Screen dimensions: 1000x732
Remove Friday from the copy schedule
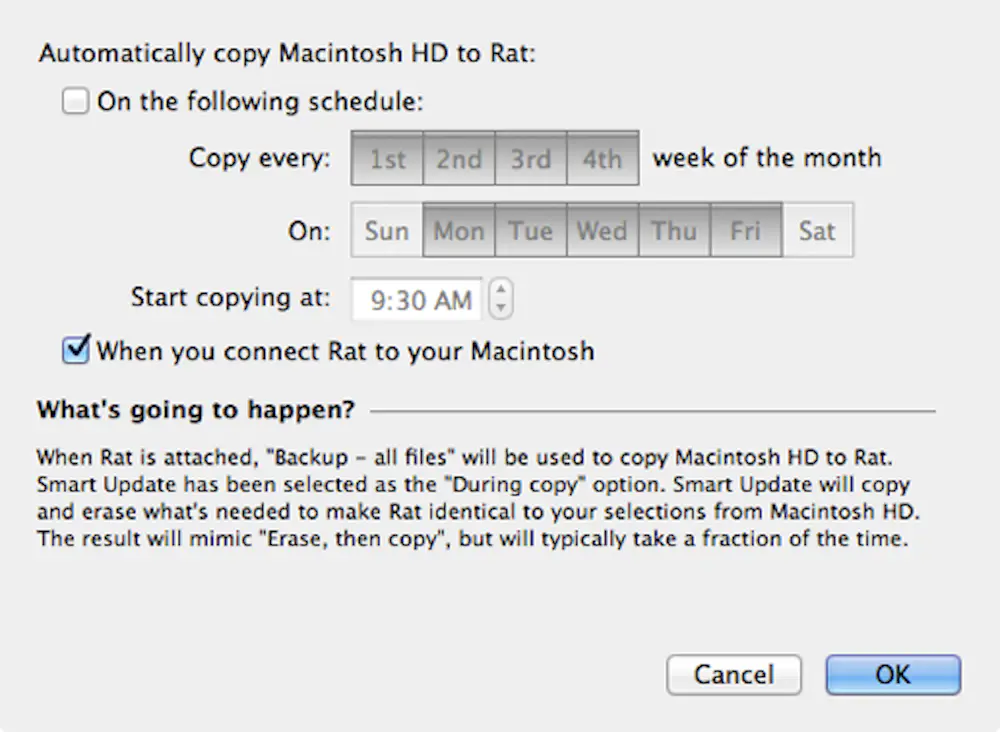746,230
